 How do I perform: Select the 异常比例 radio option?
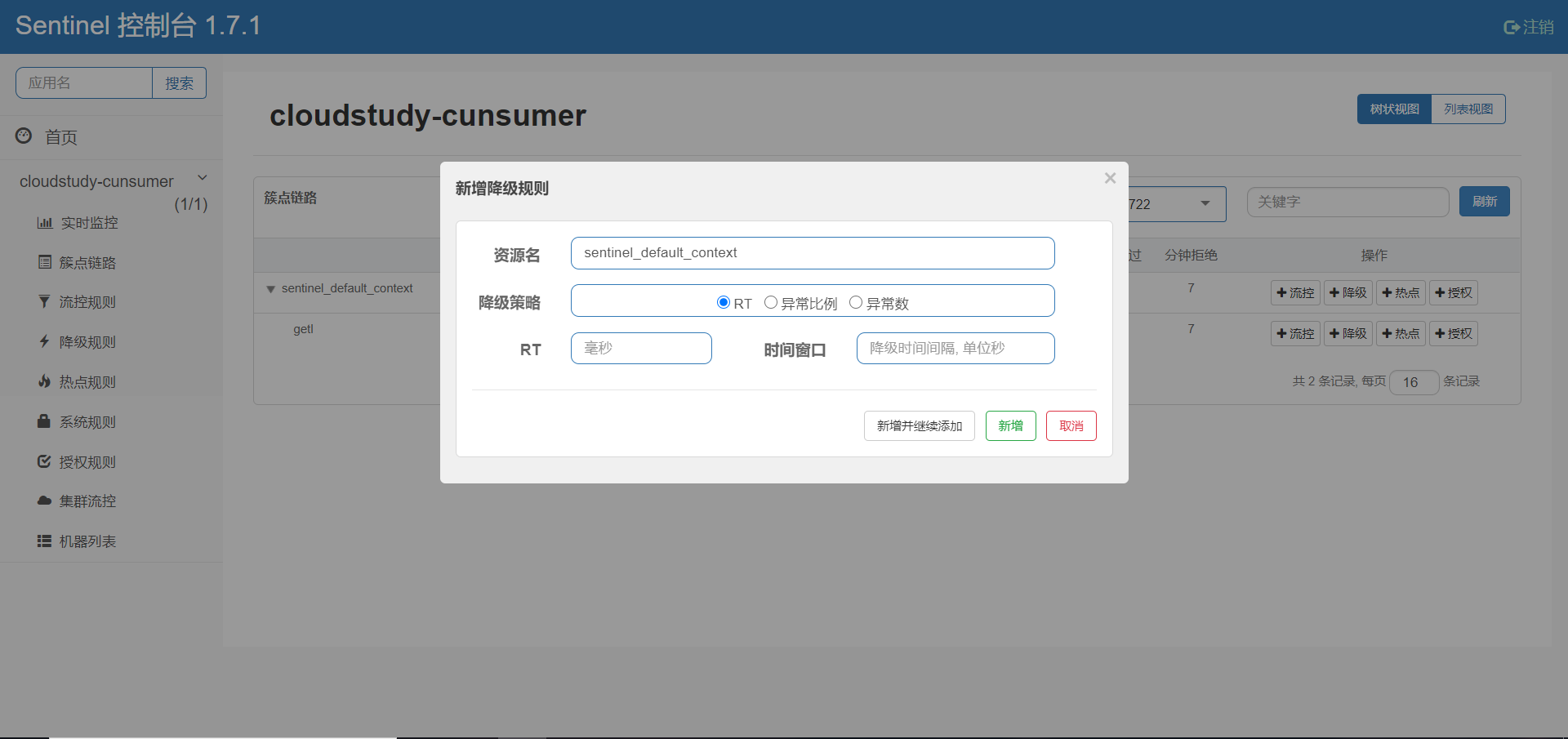[770, 302]
